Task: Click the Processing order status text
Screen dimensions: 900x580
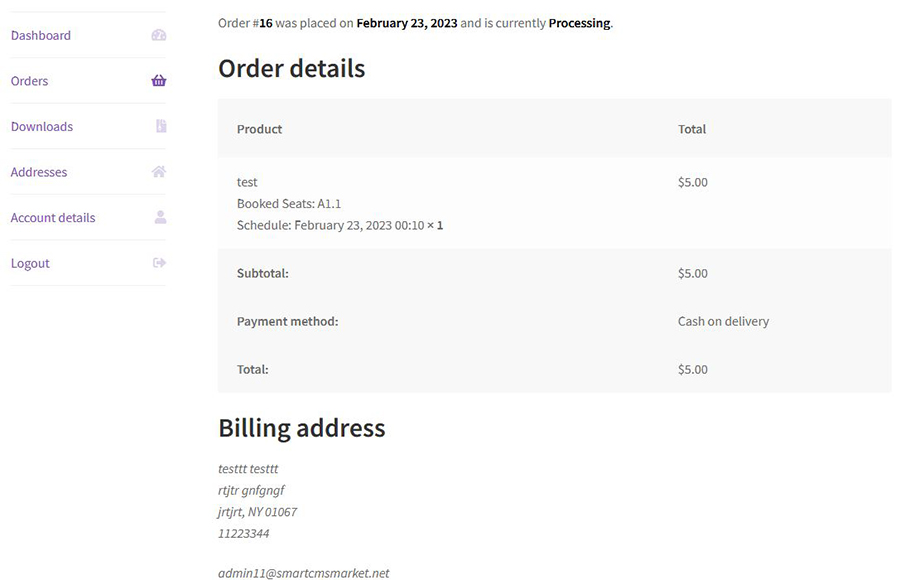Action: pyautogui.click(x=579, y=22)
